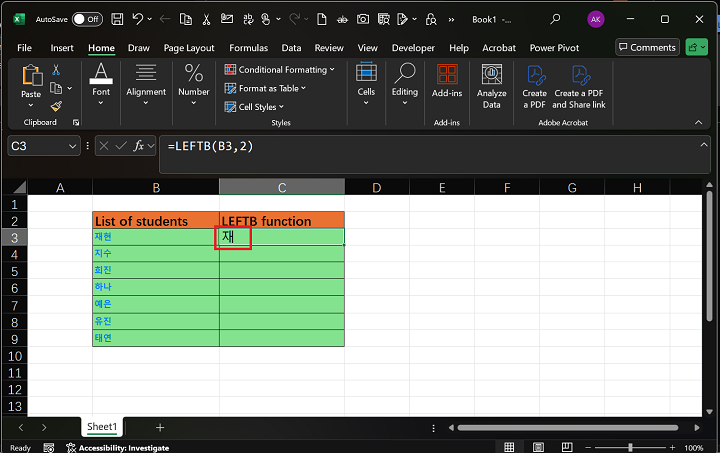Open the Formulas ribbon tab

tap(248, 47)
